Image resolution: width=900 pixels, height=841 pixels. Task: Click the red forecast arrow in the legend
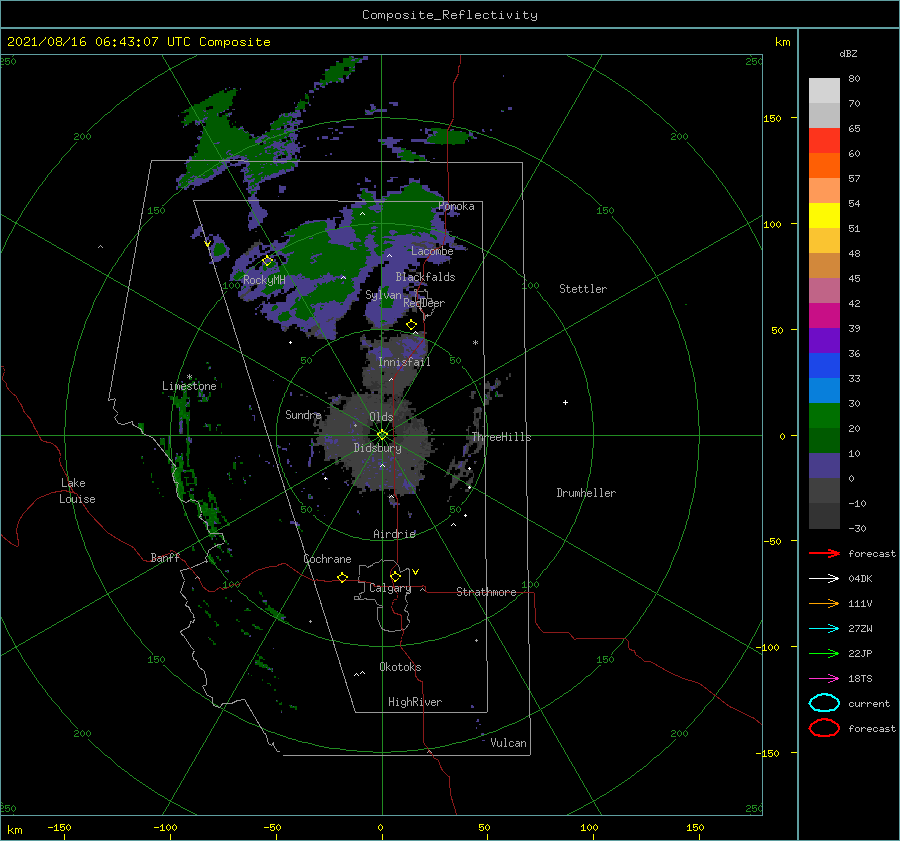tap(824, 553)
